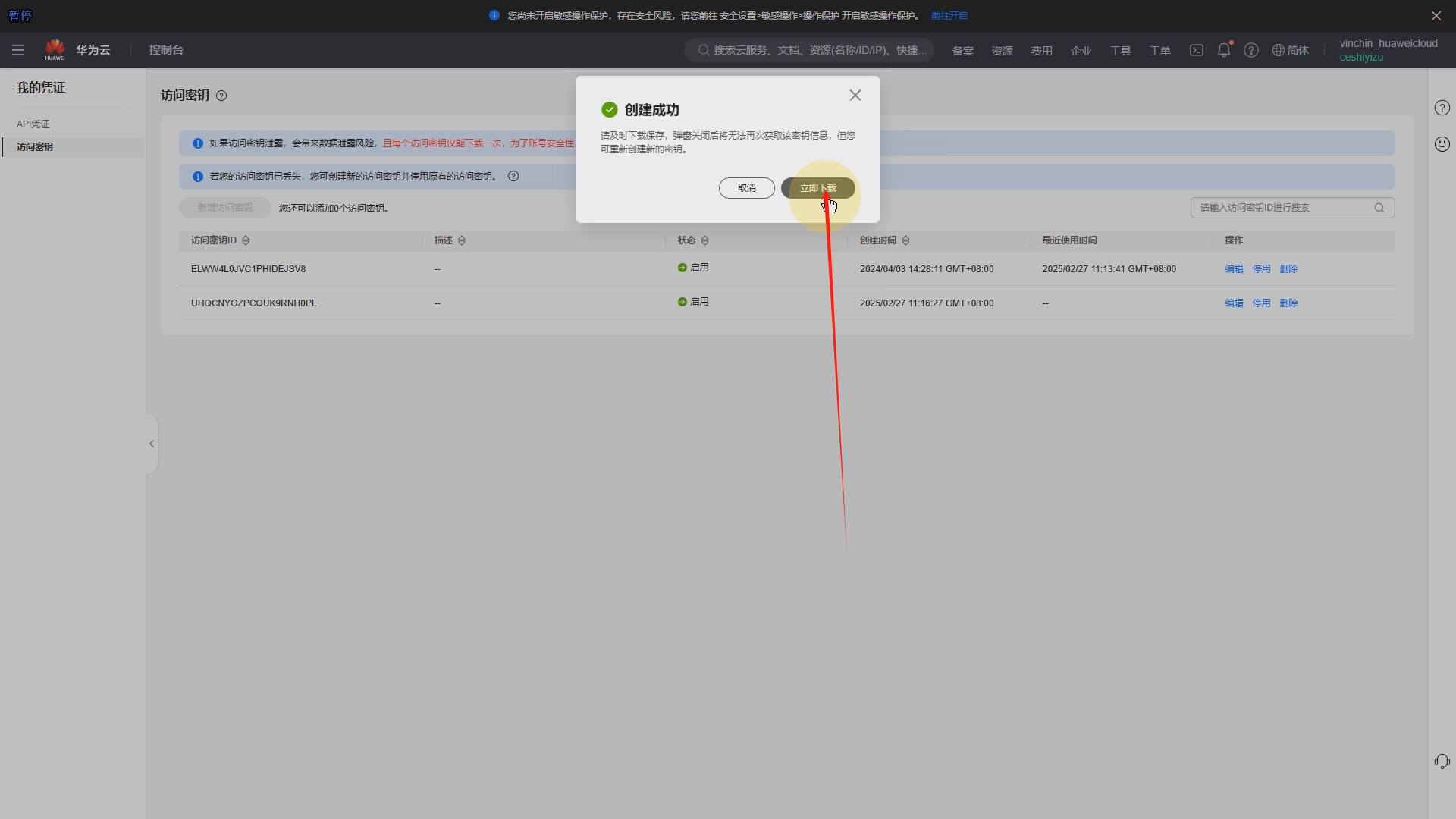The image size is (1456, 819).
Task: Open the CloudShell terminal icon
Action: pos(1197,50)
